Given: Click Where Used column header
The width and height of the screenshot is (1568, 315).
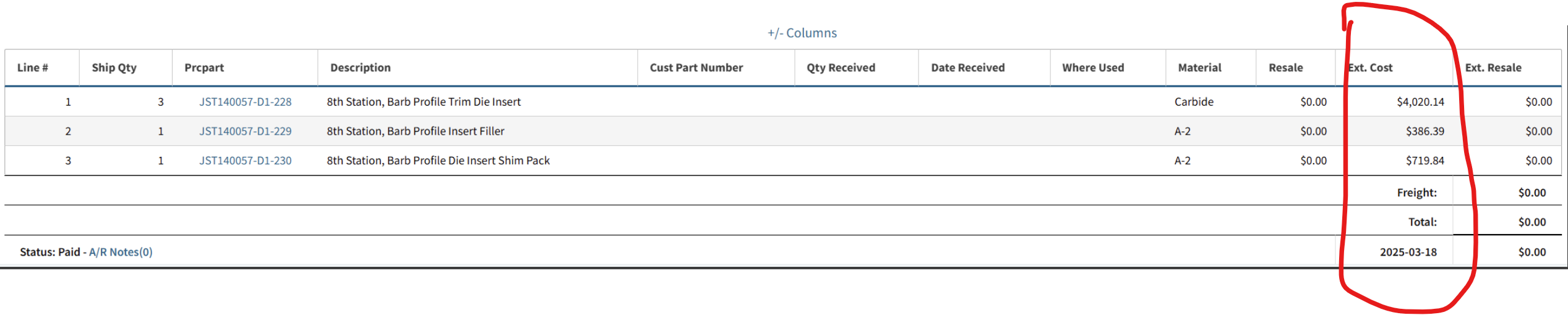Looking at the screenshot, I should point(1093,68).
